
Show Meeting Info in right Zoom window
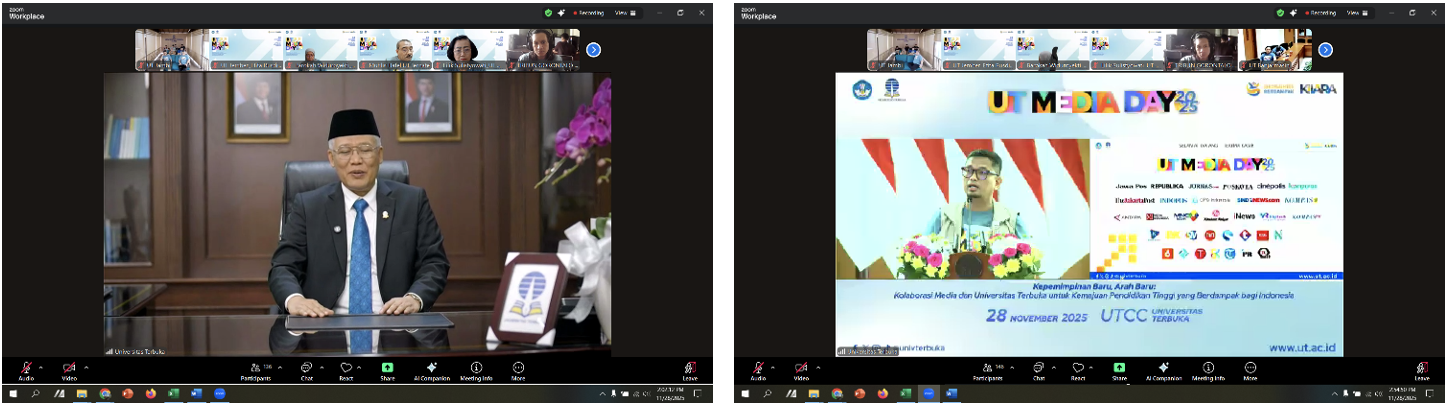1208,370
